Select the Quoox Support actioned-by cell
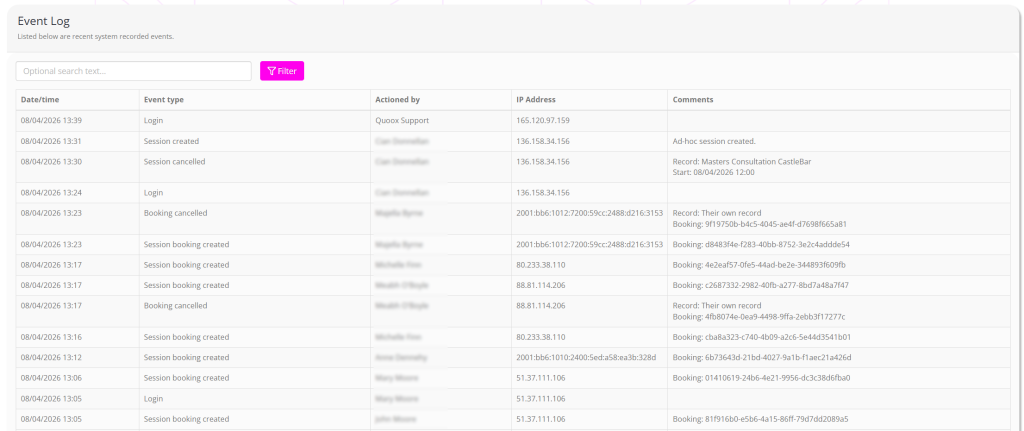The width and height of the screenshot is (1024, 431). tap(401, 120)
